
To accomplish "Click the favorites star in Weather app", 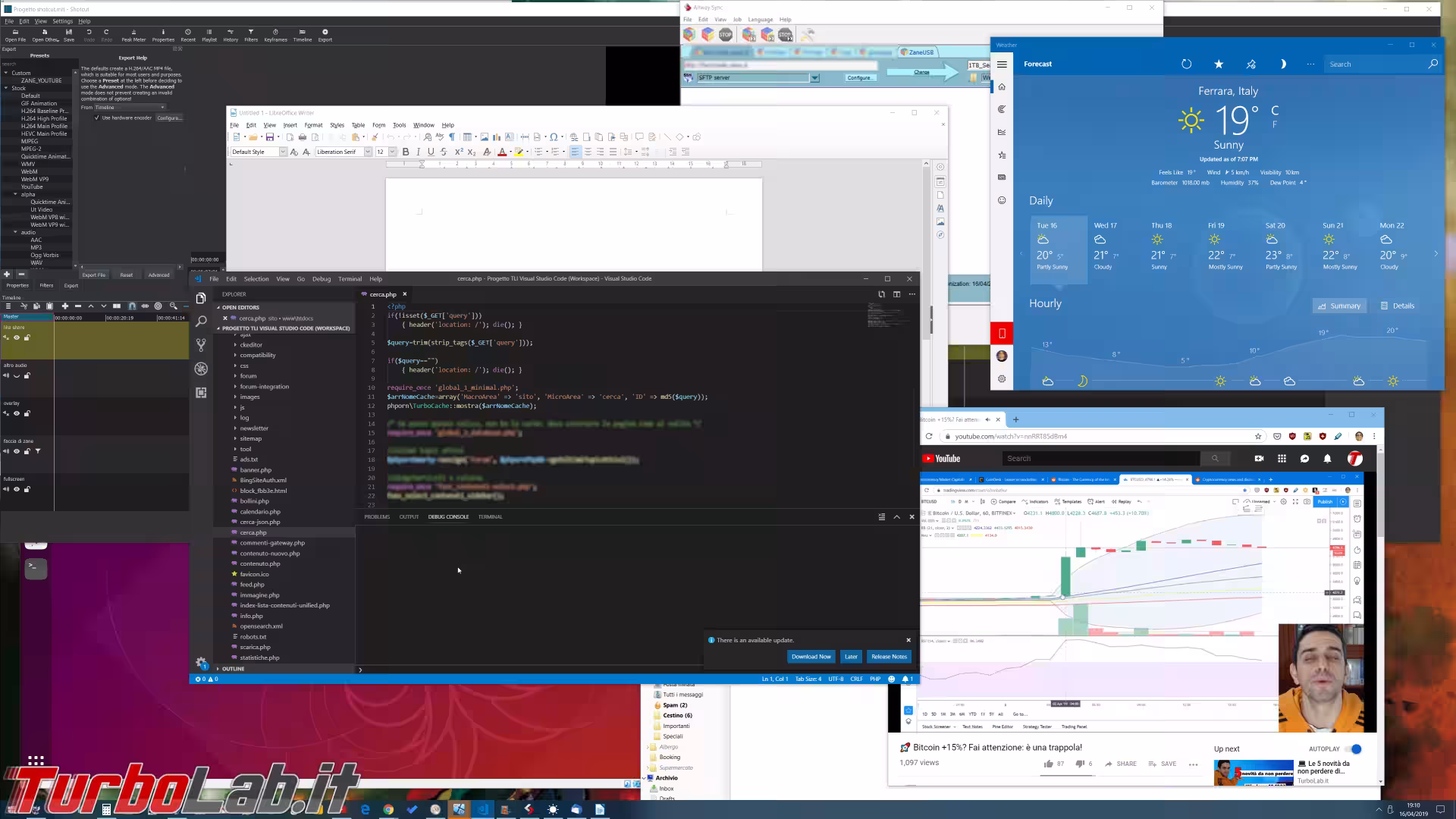I will coord(1219,64).
